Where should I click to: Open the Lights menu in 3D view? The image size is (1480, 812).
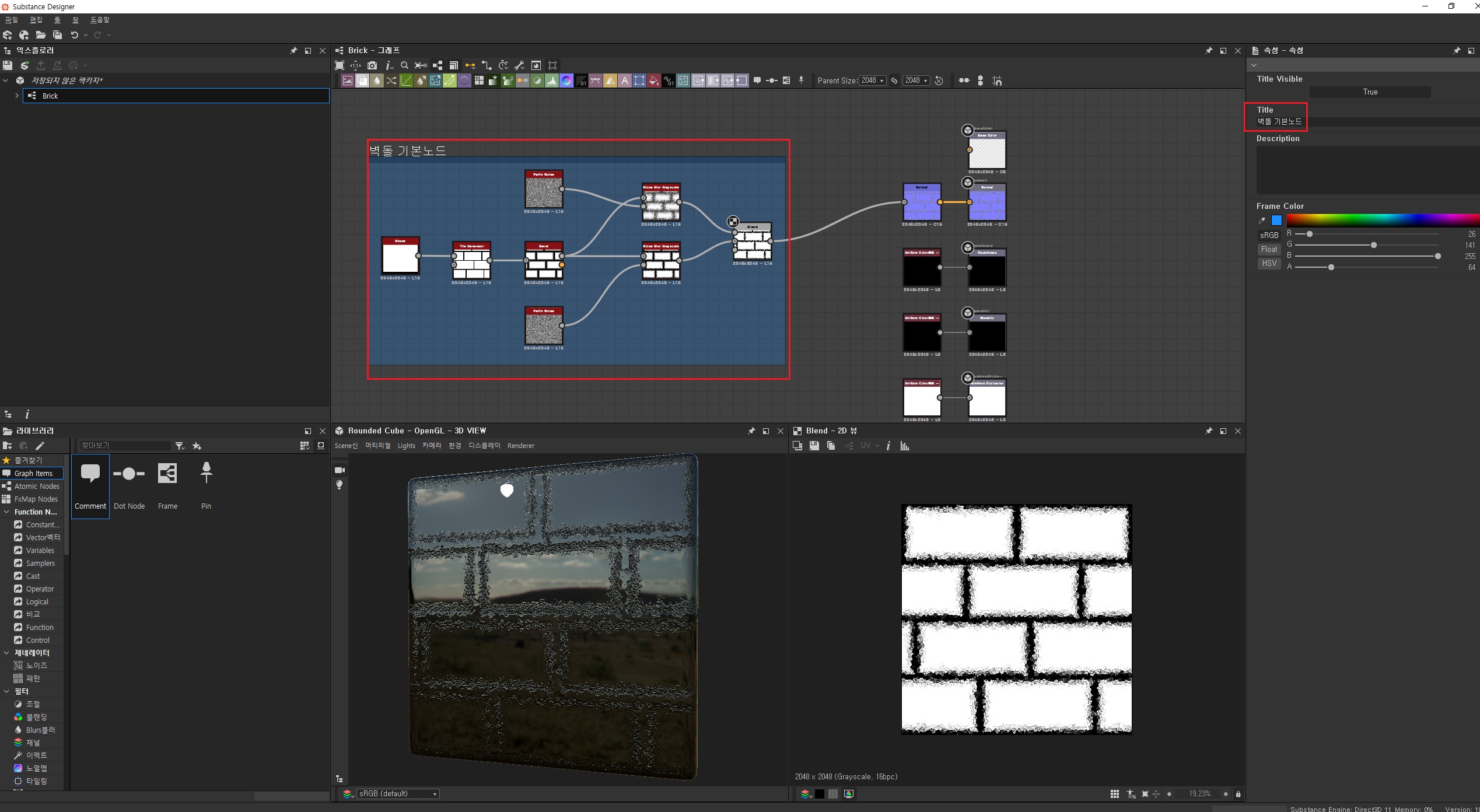point(406,446)
